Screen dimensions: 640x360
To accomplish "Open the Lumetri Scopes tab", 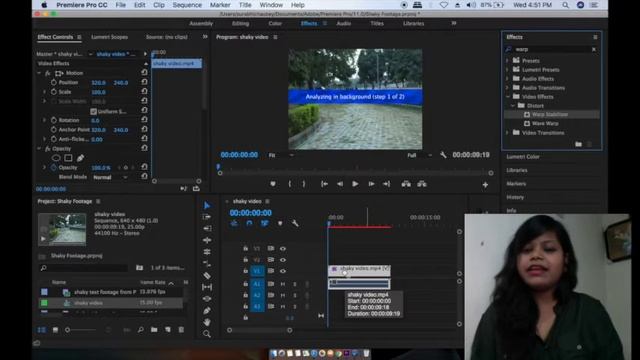I will pyautogui.click(x=109, y=37).
